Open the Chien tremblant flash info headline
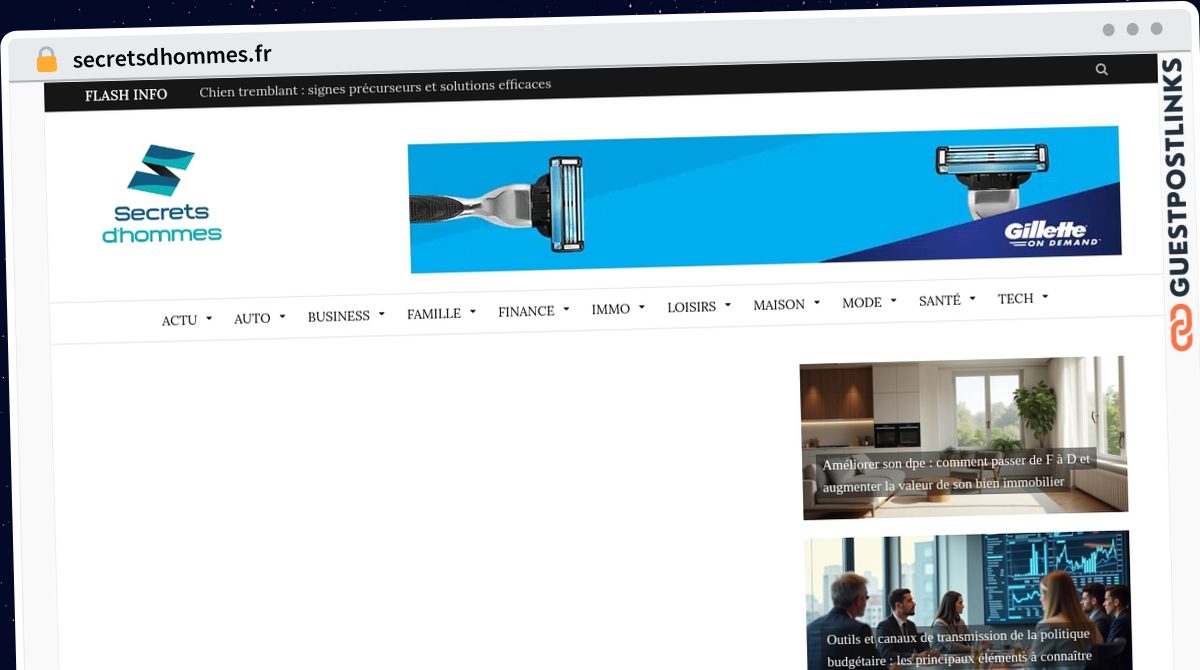Screen dimensions: 1200x670 click(375, 88)
